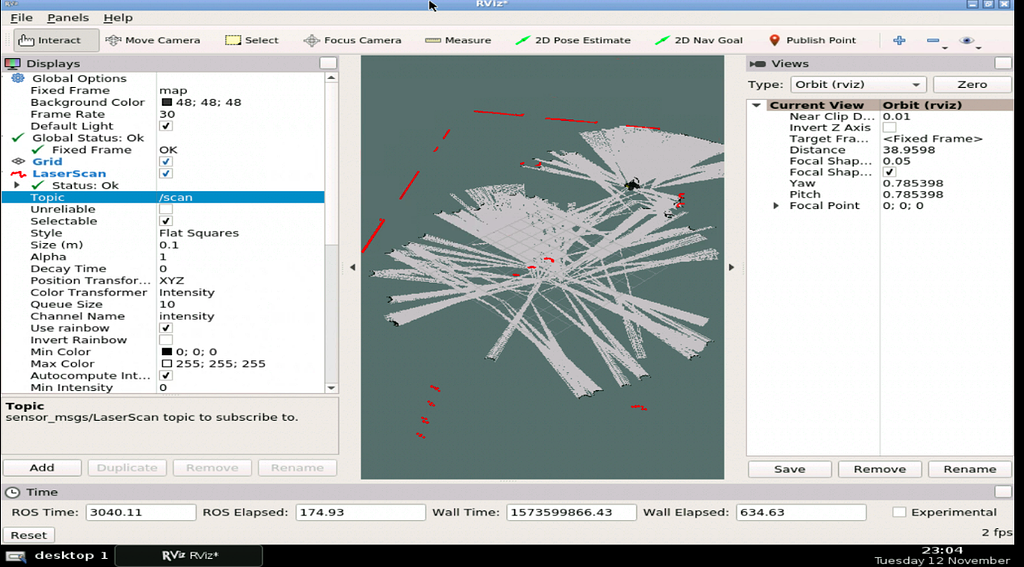Uncheck the Use rainbow checkbox
Screen dimensions: 1024x567
tap(166, 328)
